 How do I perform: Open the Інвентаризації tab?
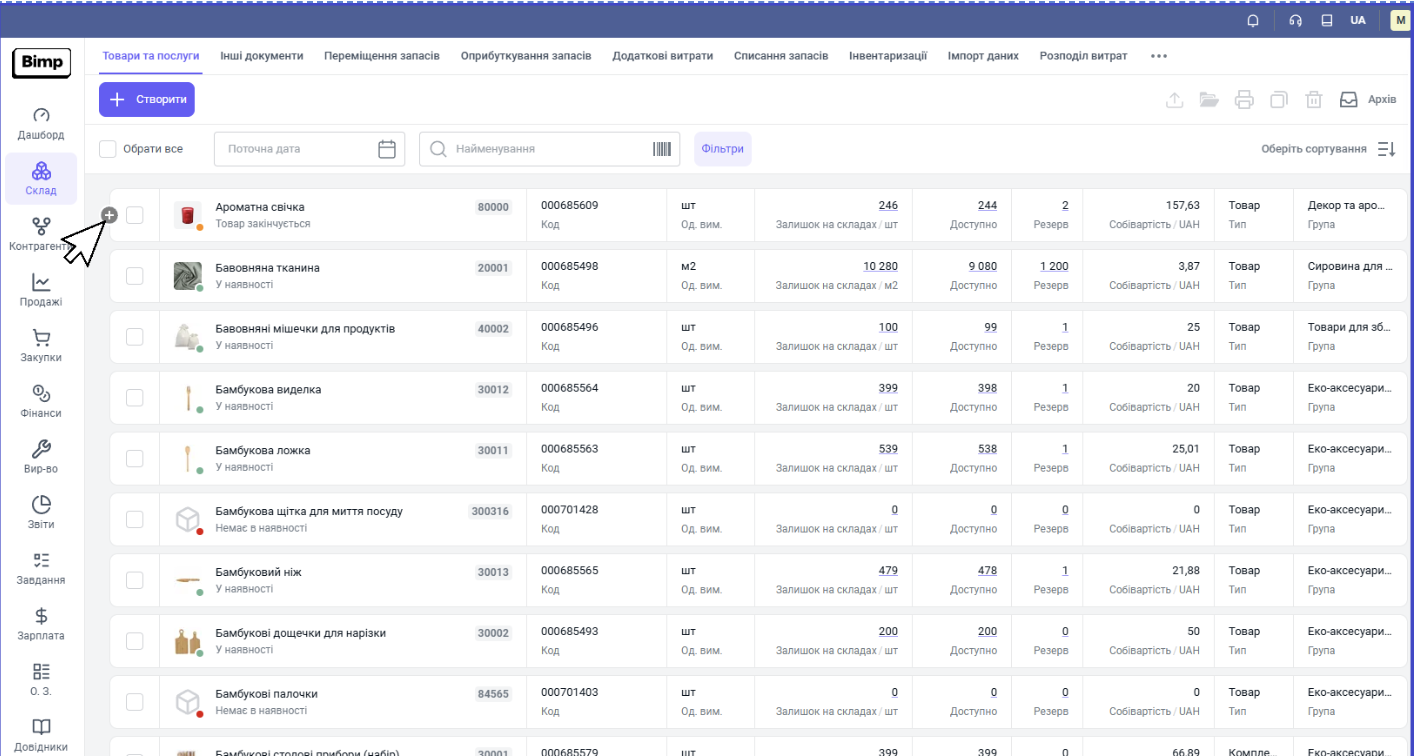888,56
